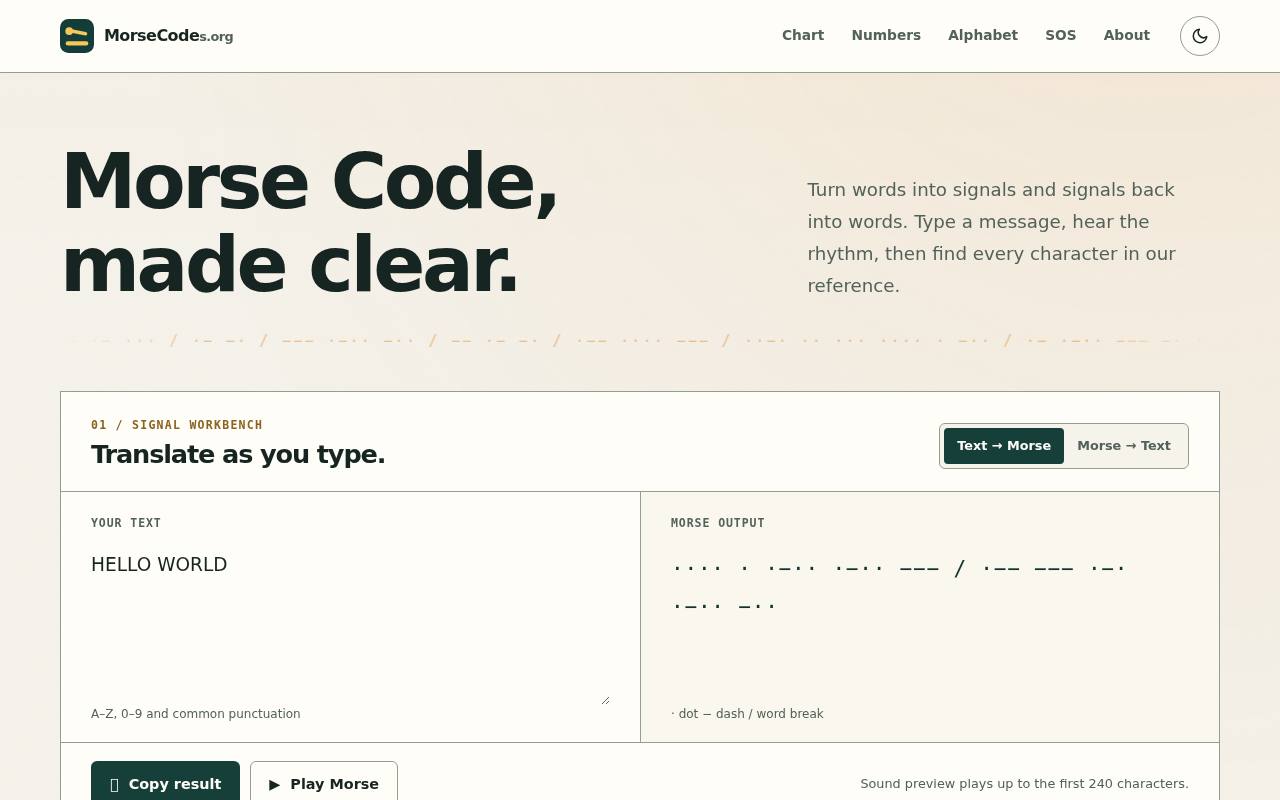Click into the HELLO WORLD text area
Screen dimensions: 1280x800
pyautogui.click(x=350, y=624)
